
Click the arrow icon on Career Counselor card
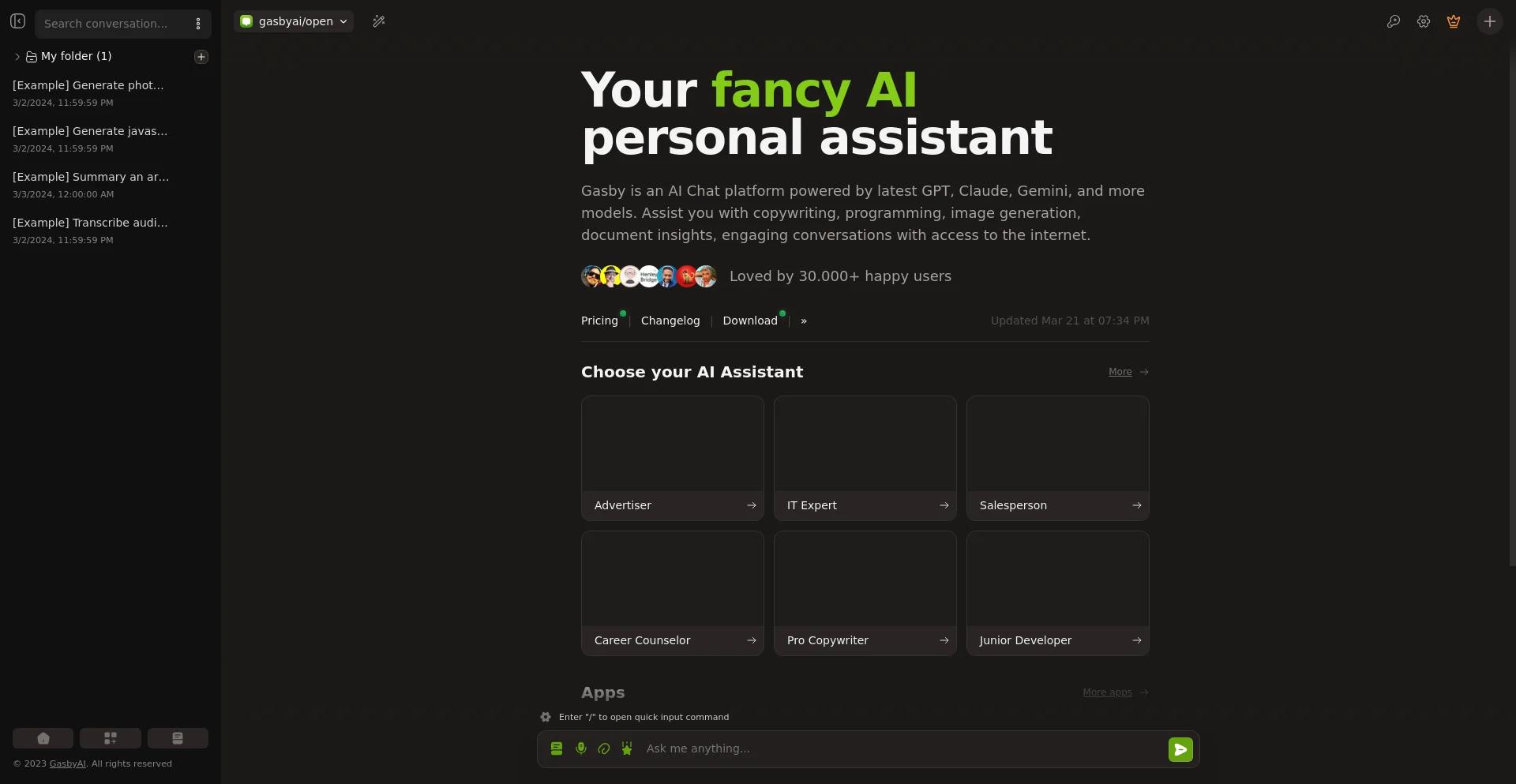point(752,640)
